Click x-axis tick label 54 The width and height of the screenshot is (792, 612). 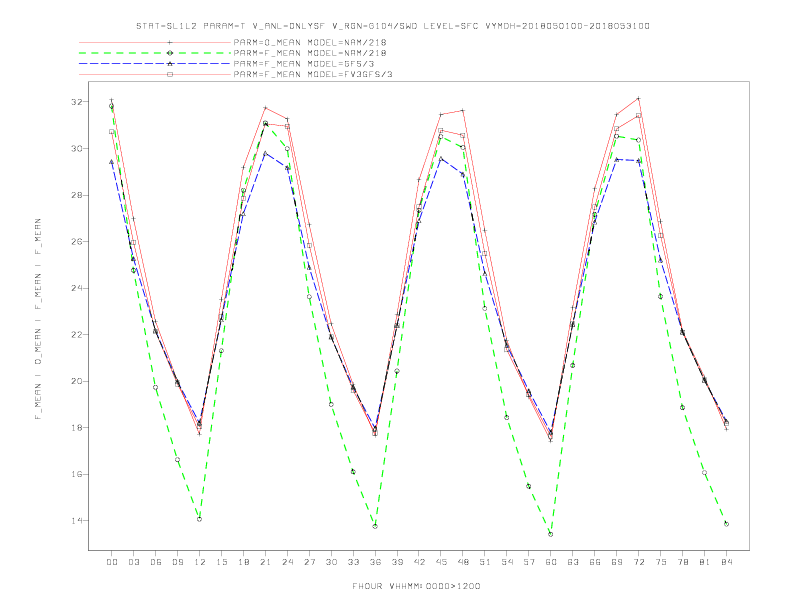pyautogui.click(x=507, y=562)
